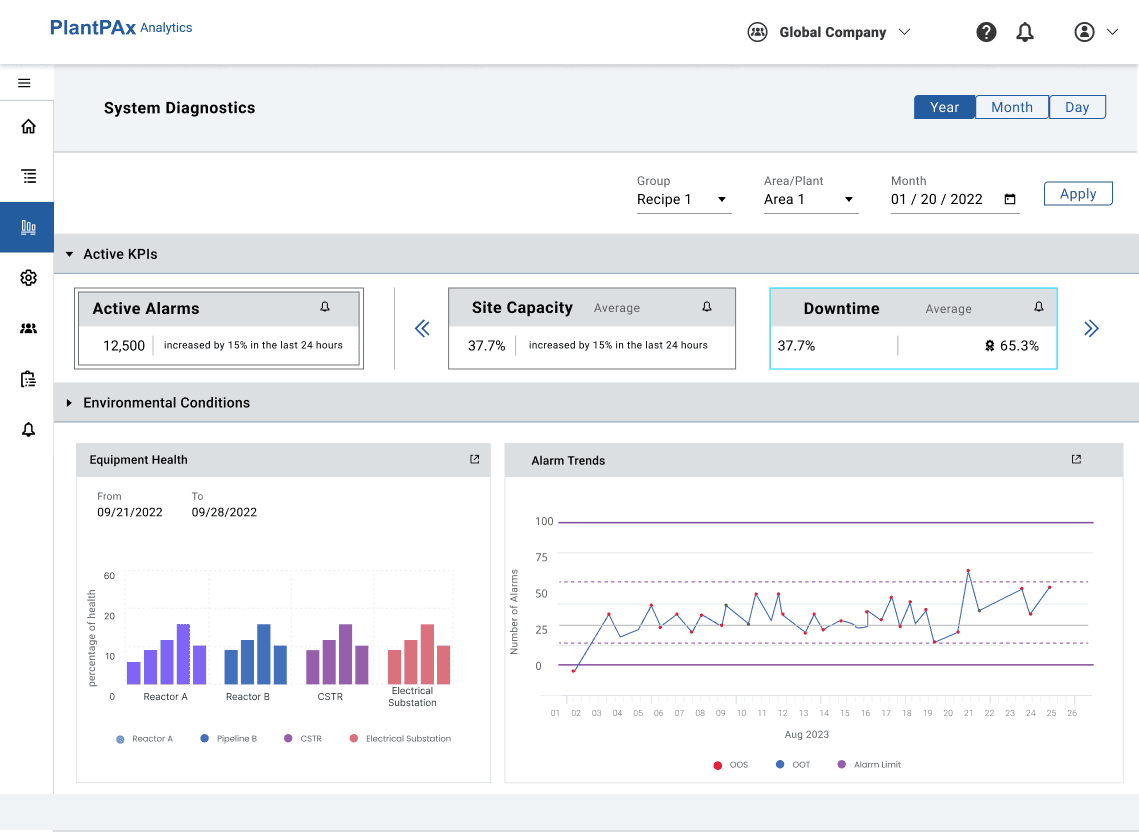
Task: Toggle the Active Alarms bell alert
Action: (x=325, y=307)
